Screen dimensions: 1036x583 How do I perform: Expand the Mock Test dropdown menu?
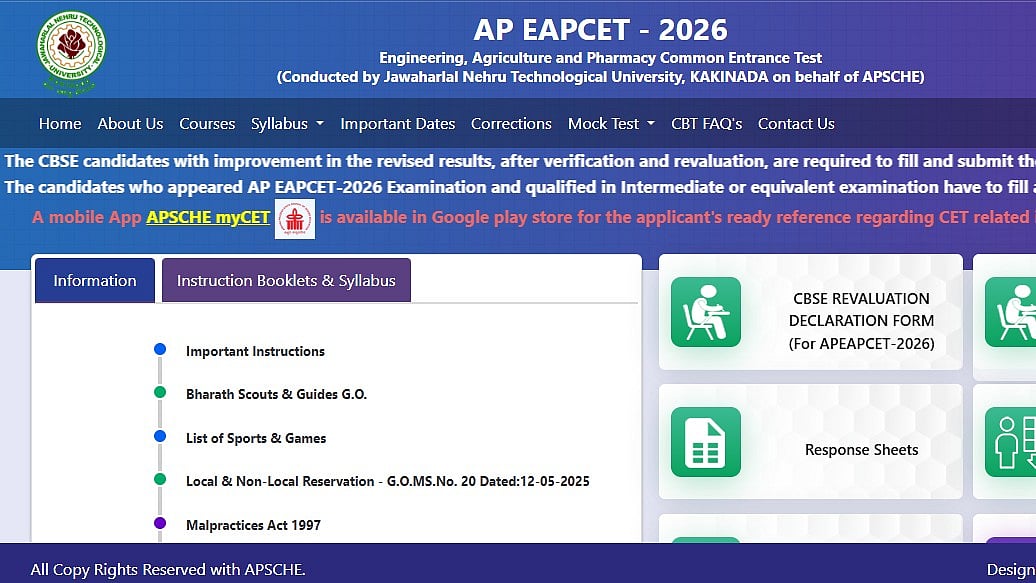pos(611,124)
